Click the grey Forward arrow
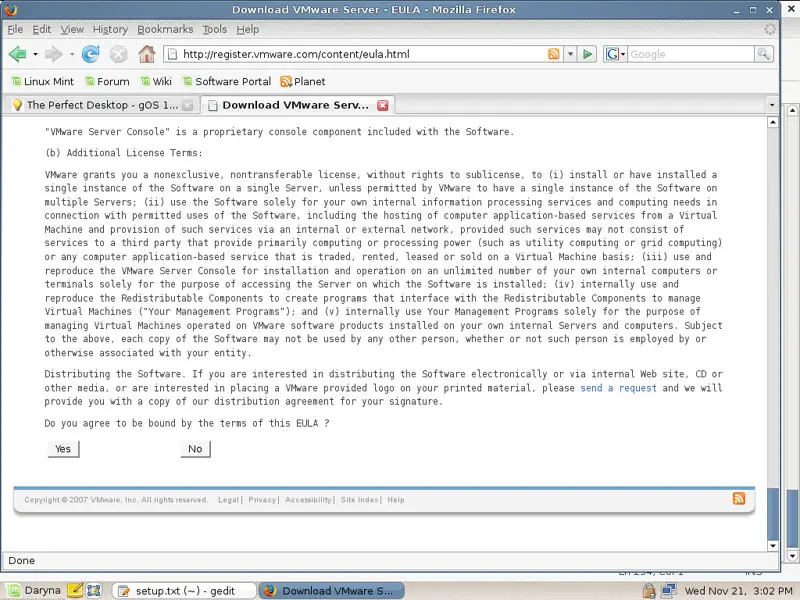This screenshot has height=600, width=800. (x=54, y=54)
